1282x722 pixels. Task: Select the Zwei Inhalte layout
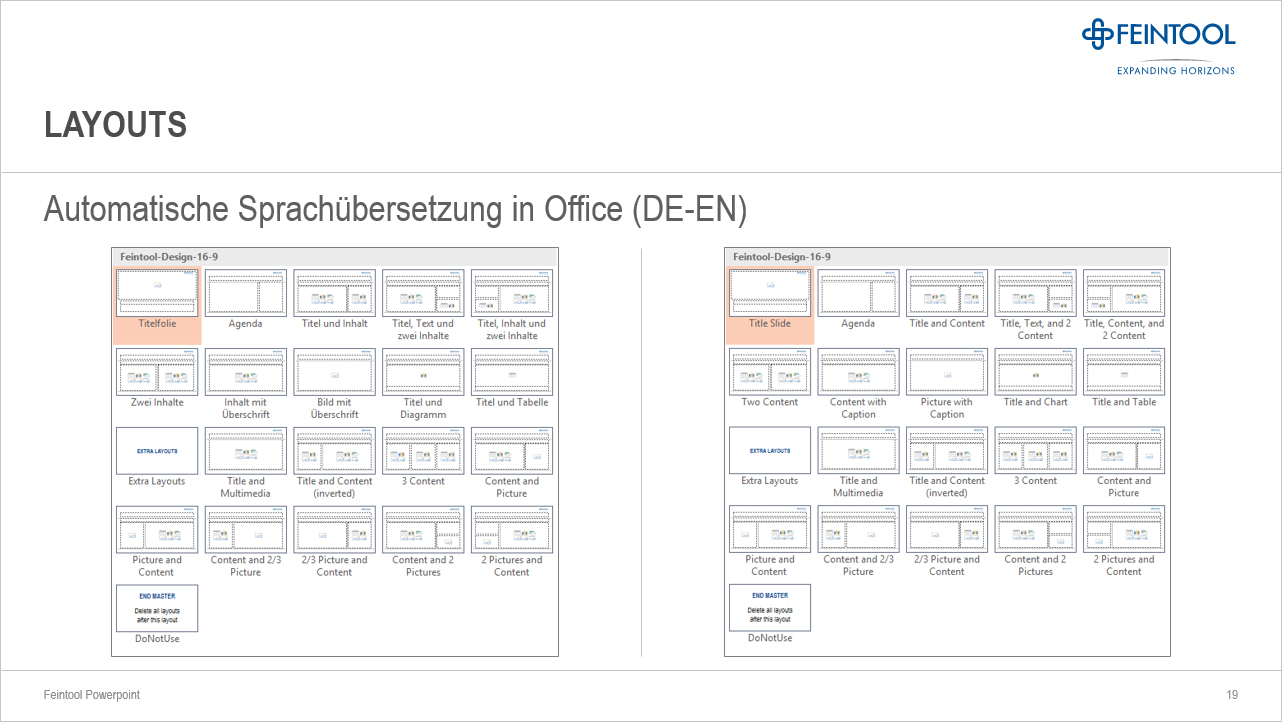157,372
